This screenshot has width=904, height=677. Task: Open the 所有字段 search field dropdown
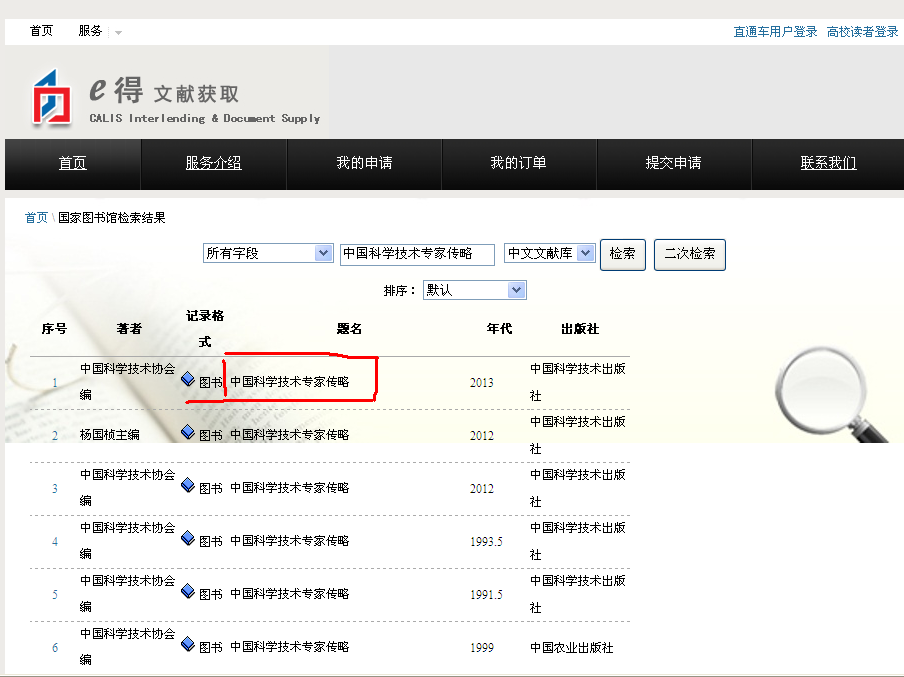pyautogui.click(x=268, y=253)
